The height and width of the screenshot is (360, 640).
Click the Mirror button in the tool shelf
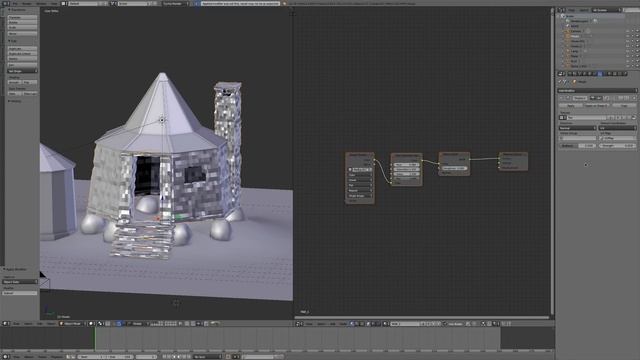[22, 33]
